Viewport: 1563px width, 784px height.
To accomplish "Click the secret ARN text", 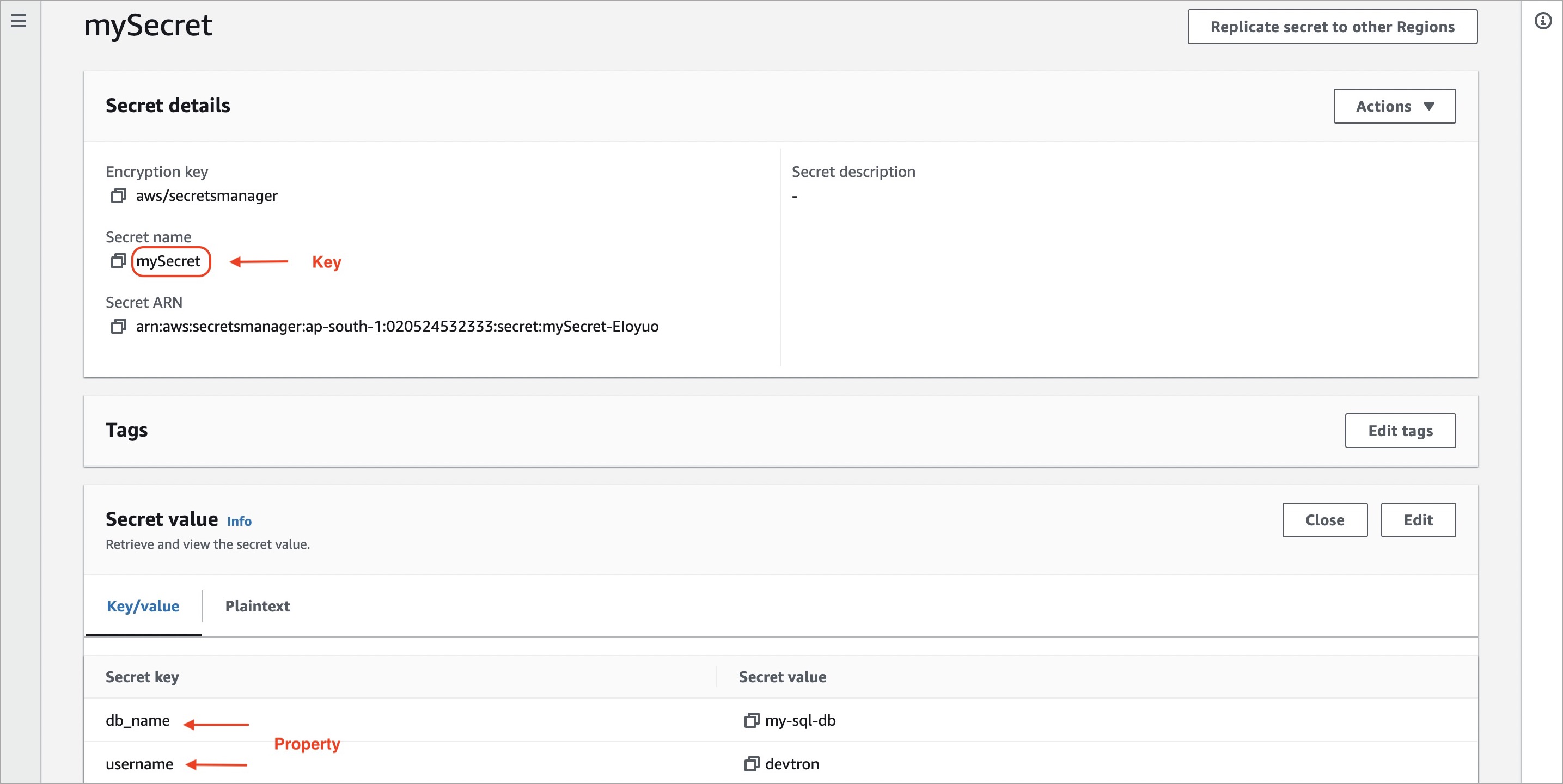I will click(x=397, y=327).
